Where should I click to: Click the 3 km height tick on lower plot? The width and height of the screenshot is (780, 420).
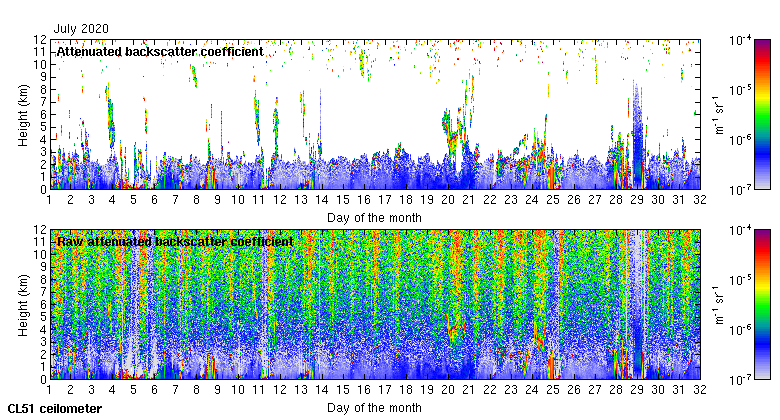point(44,342)
